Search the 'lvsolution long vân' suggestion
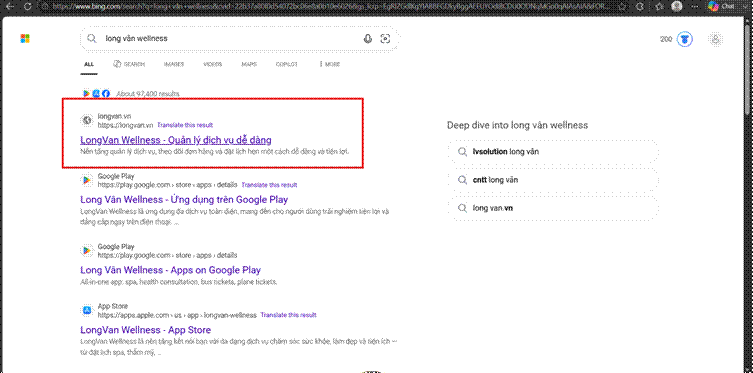Screen dimensions: 753x373 coord(553,152)
